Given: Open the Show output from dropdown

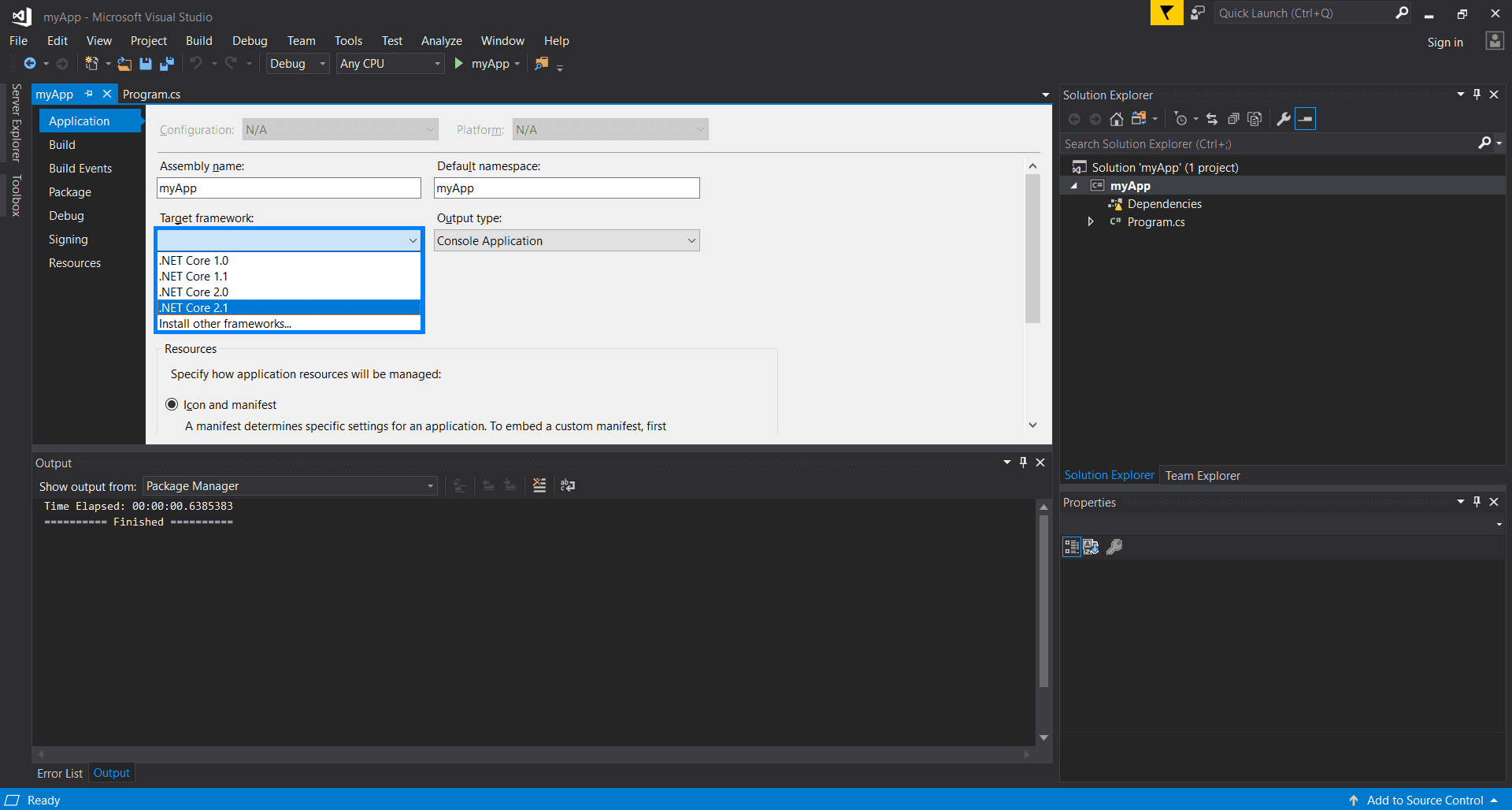Looking at the screenshot, I should 290,486.
